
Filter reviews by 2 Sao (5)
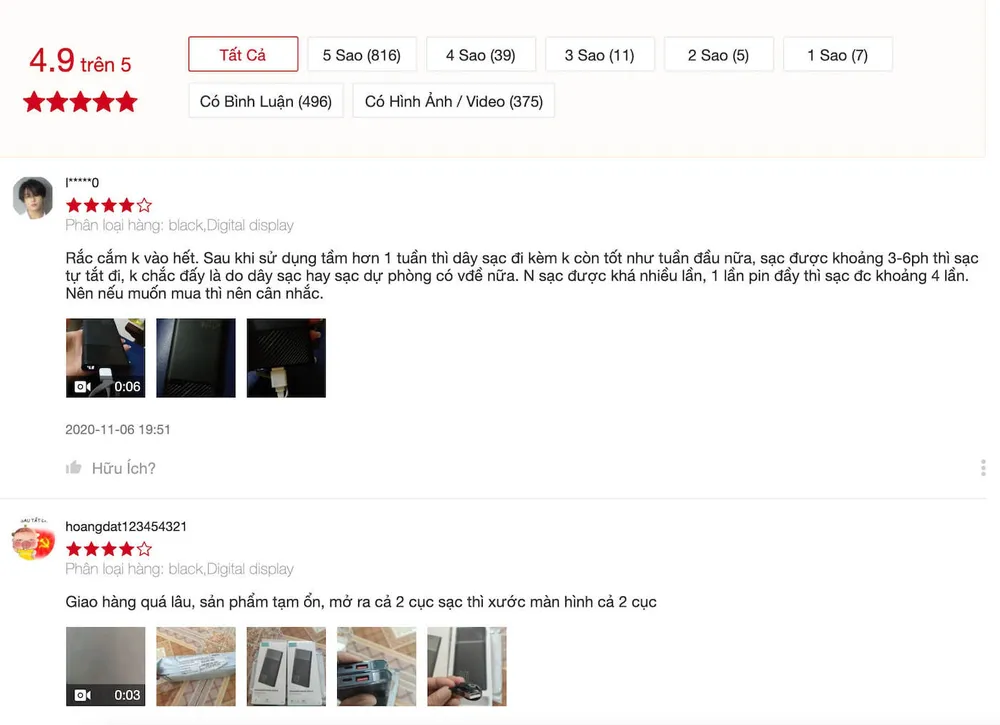click(719, 55)
